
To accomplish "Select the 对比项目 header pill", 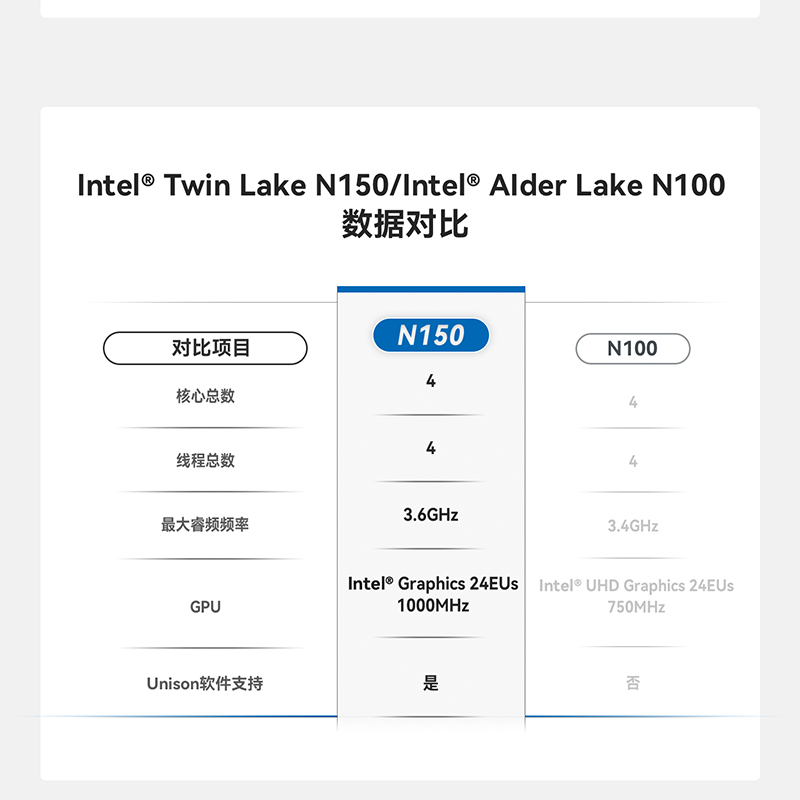I will coord(205,348).
